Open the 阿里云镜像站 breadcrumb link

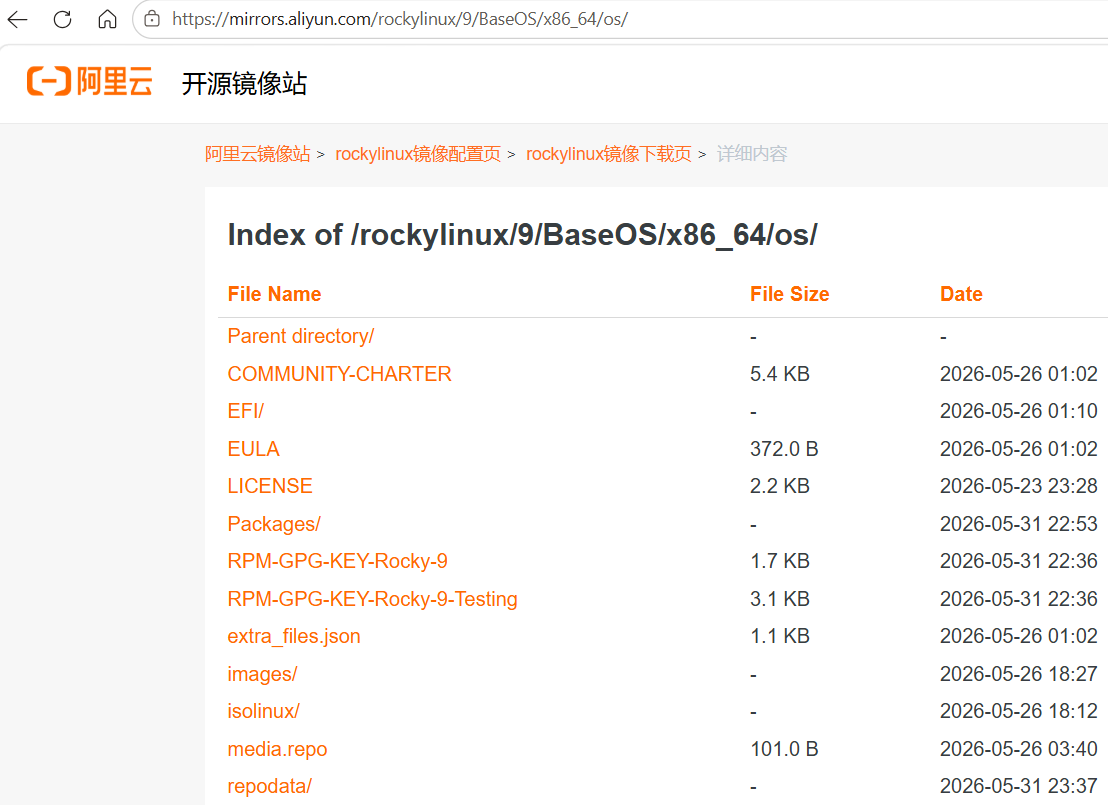coord(257,154)
